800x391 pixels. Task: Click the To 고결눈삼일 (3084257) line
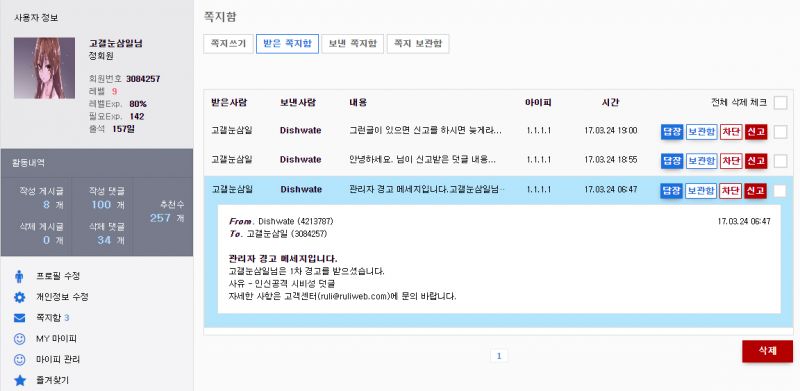(278, 234)
